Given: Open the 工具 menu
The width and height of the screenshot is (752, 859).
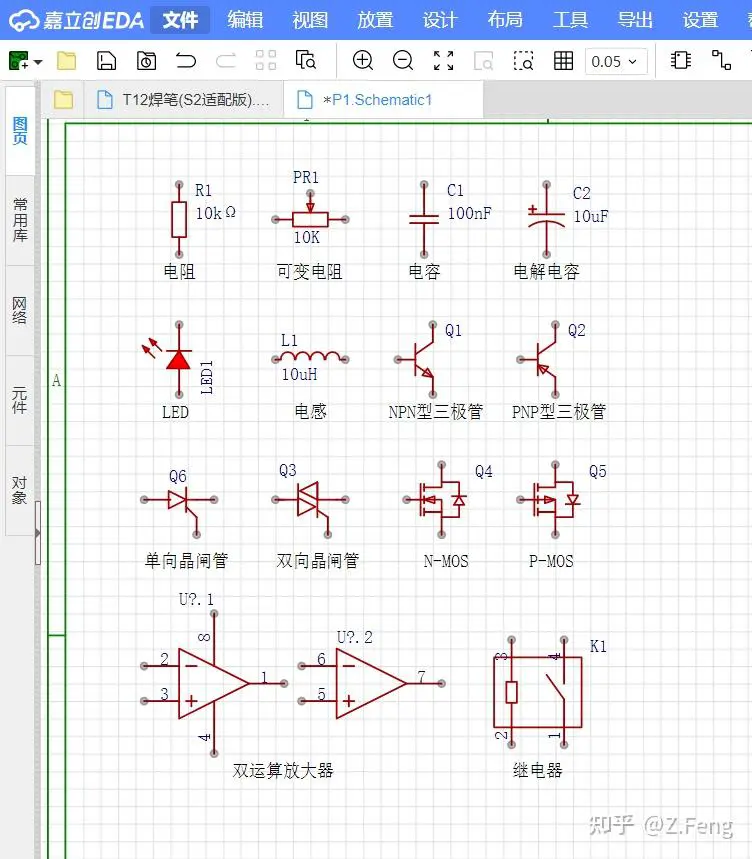Looking at the screenshot, I should click(x=570, y=20).
